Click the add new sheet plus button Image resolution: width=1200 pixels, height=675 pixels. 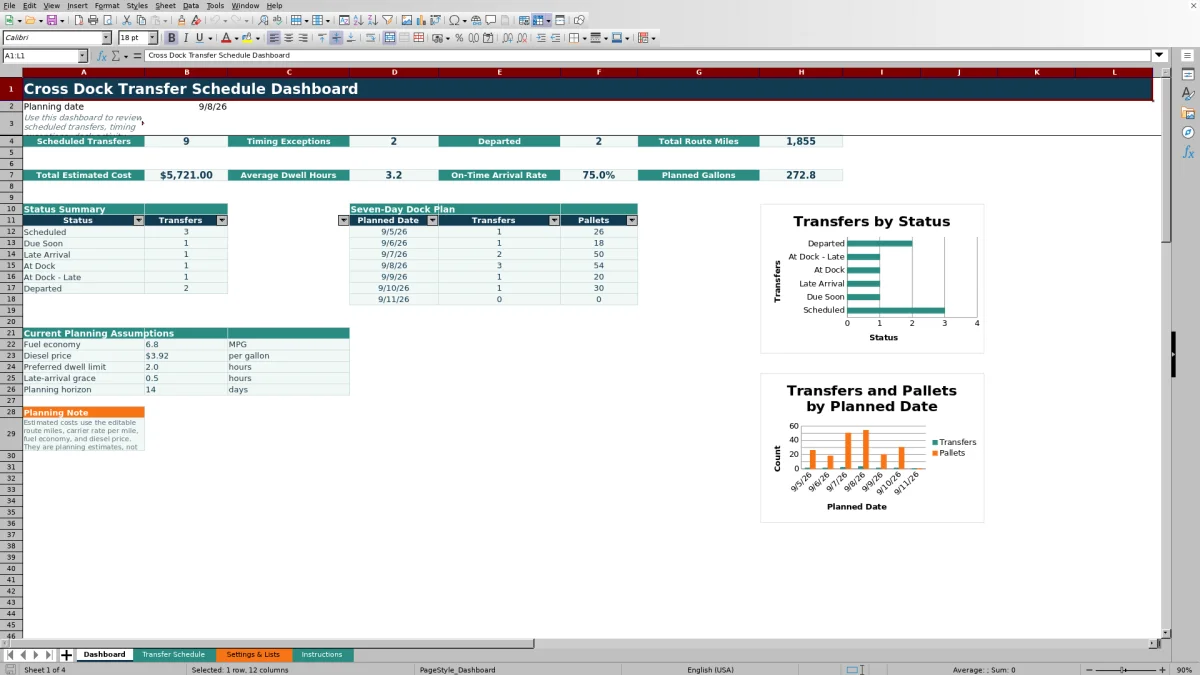[67, 655]
